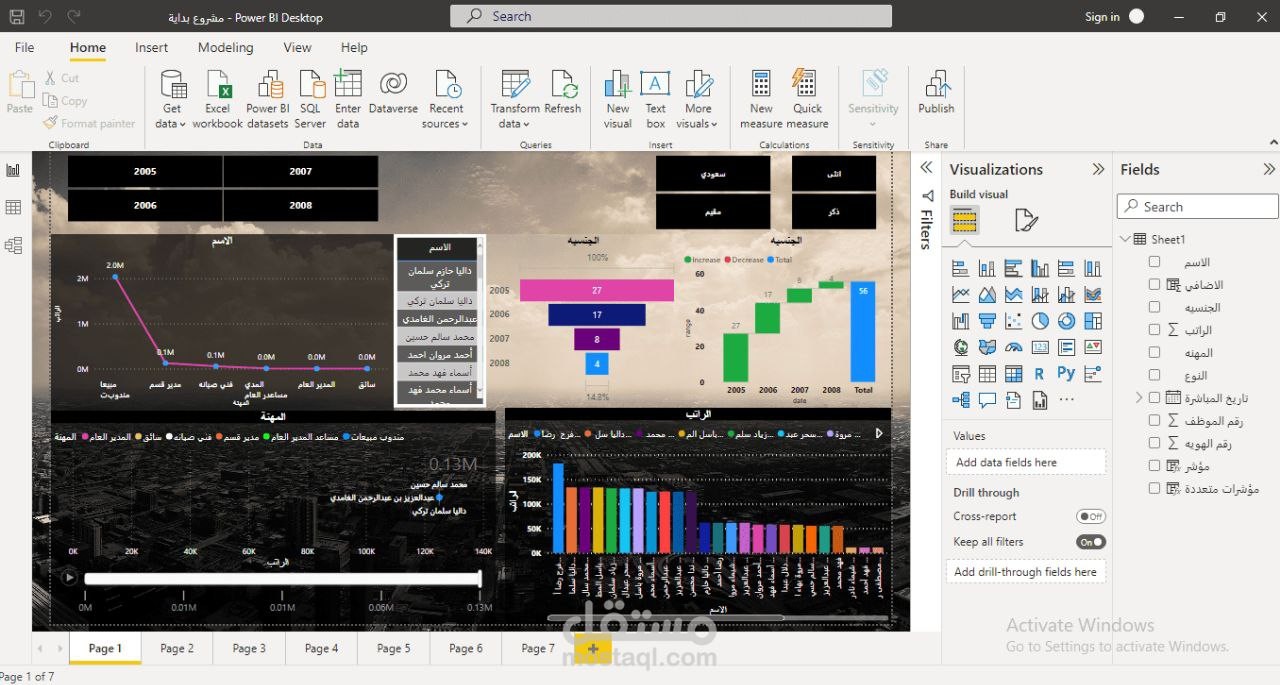This screenshot has height=685, width=1280.
Task: Click Format painter button
Action: click(89, 123)
